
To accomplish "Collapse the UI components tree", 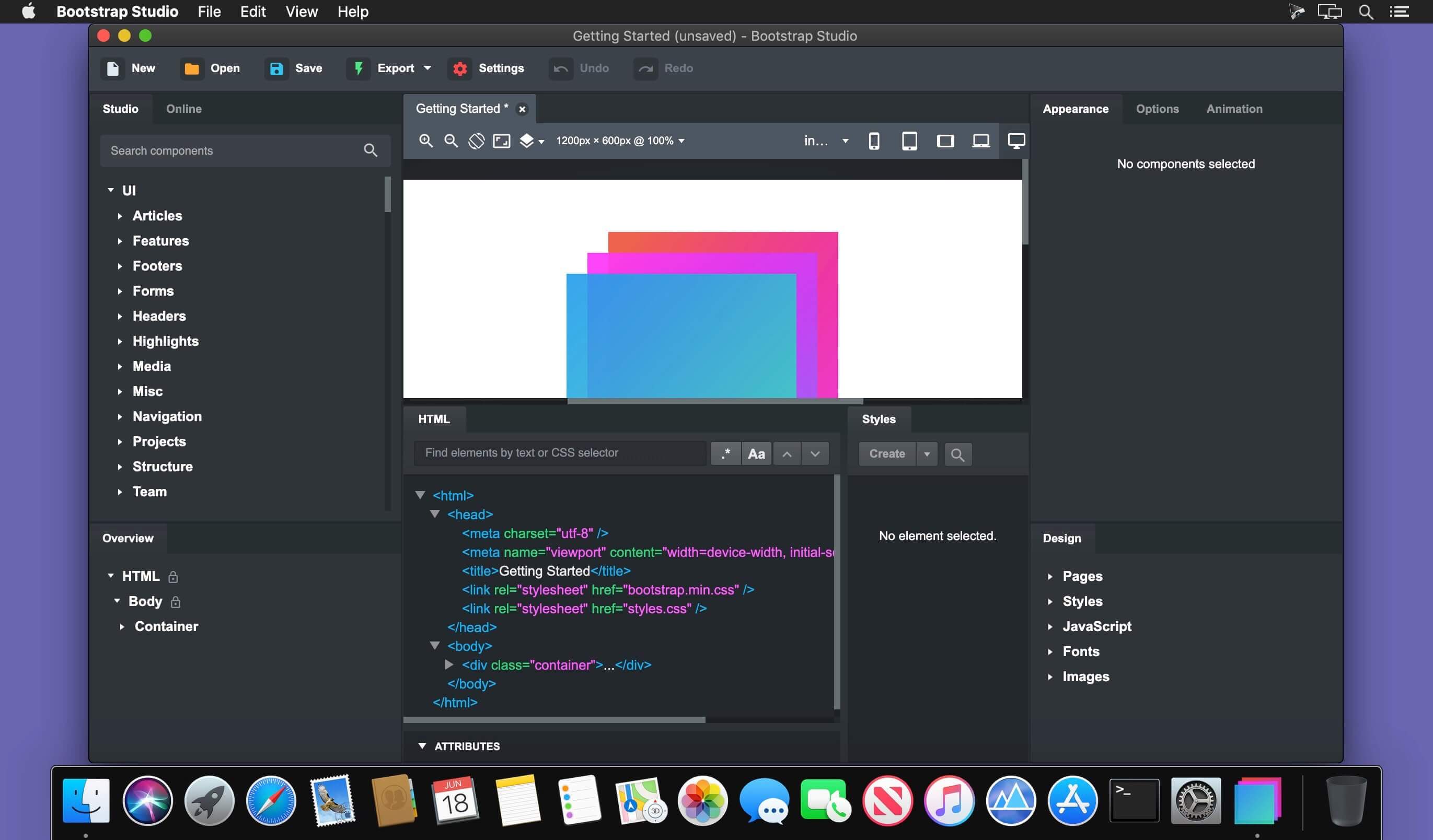I will [111, 190].
